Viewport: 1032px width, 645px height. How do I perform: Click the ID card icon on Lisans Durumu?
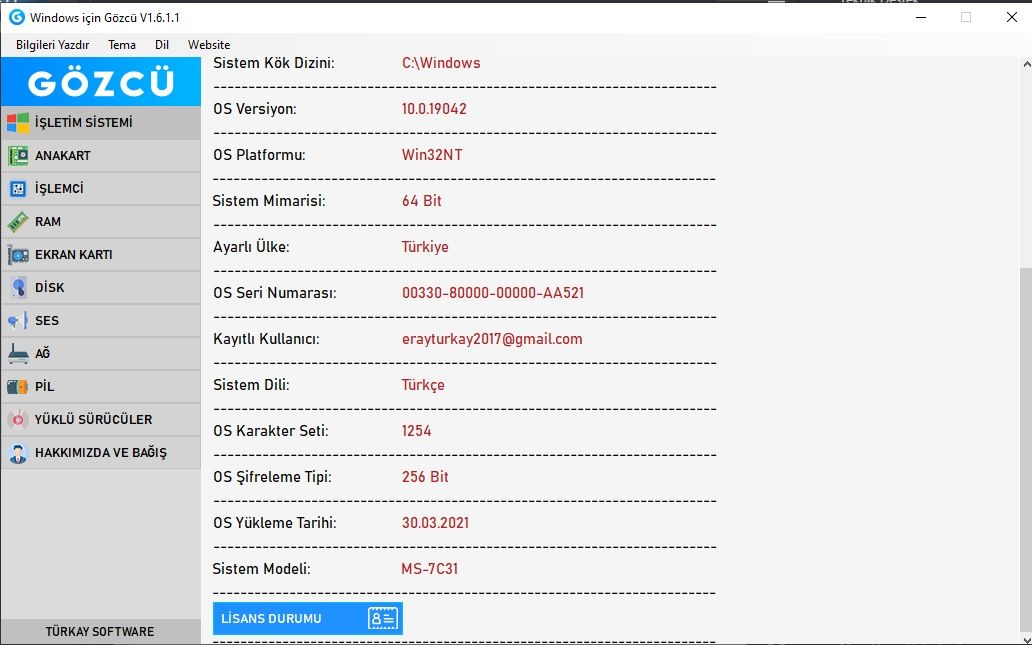tap(383, 619)
